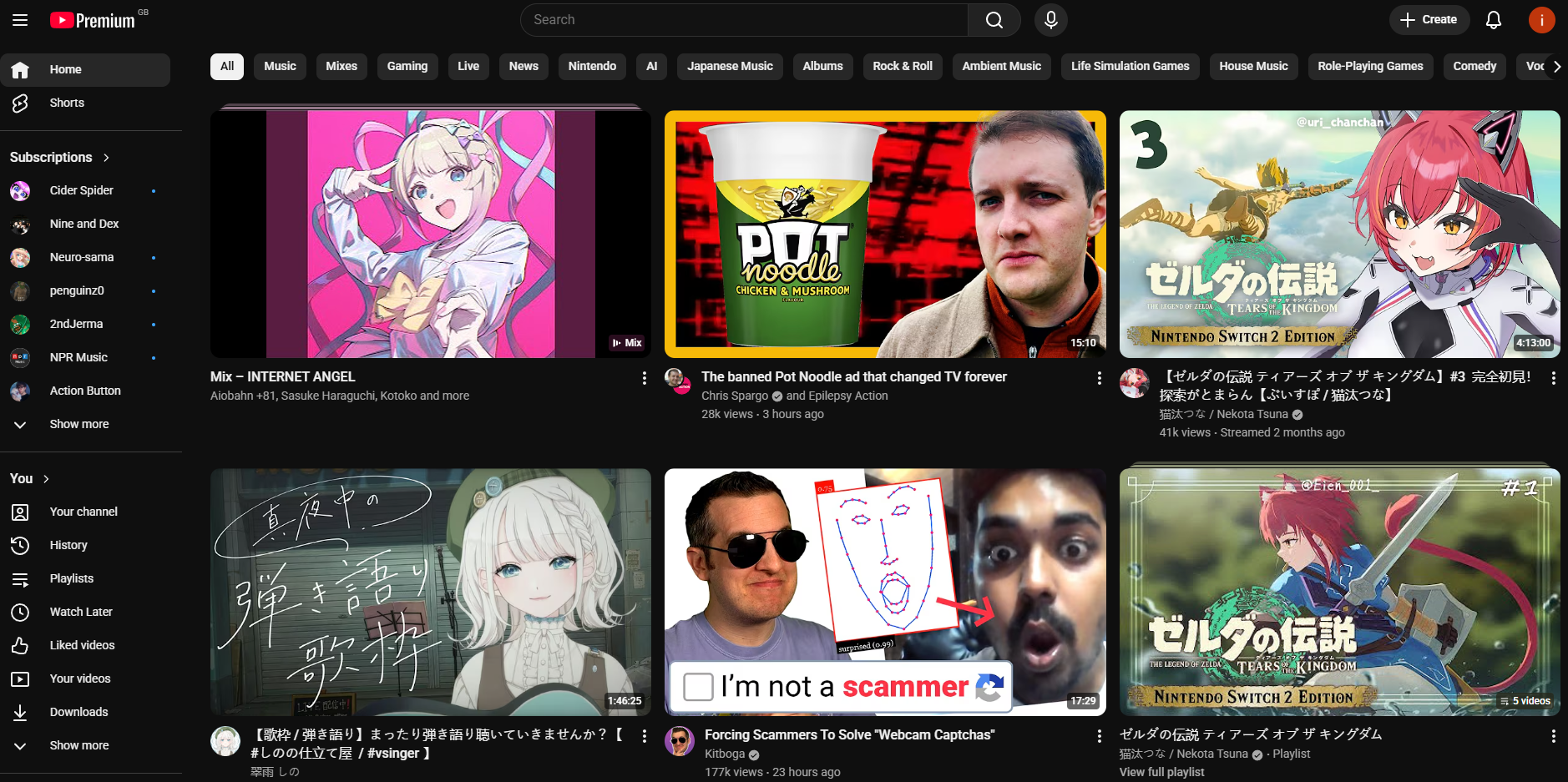Filter by the House Music chip
Viewport: 1568px width, 782px height.
point(1253,66)
